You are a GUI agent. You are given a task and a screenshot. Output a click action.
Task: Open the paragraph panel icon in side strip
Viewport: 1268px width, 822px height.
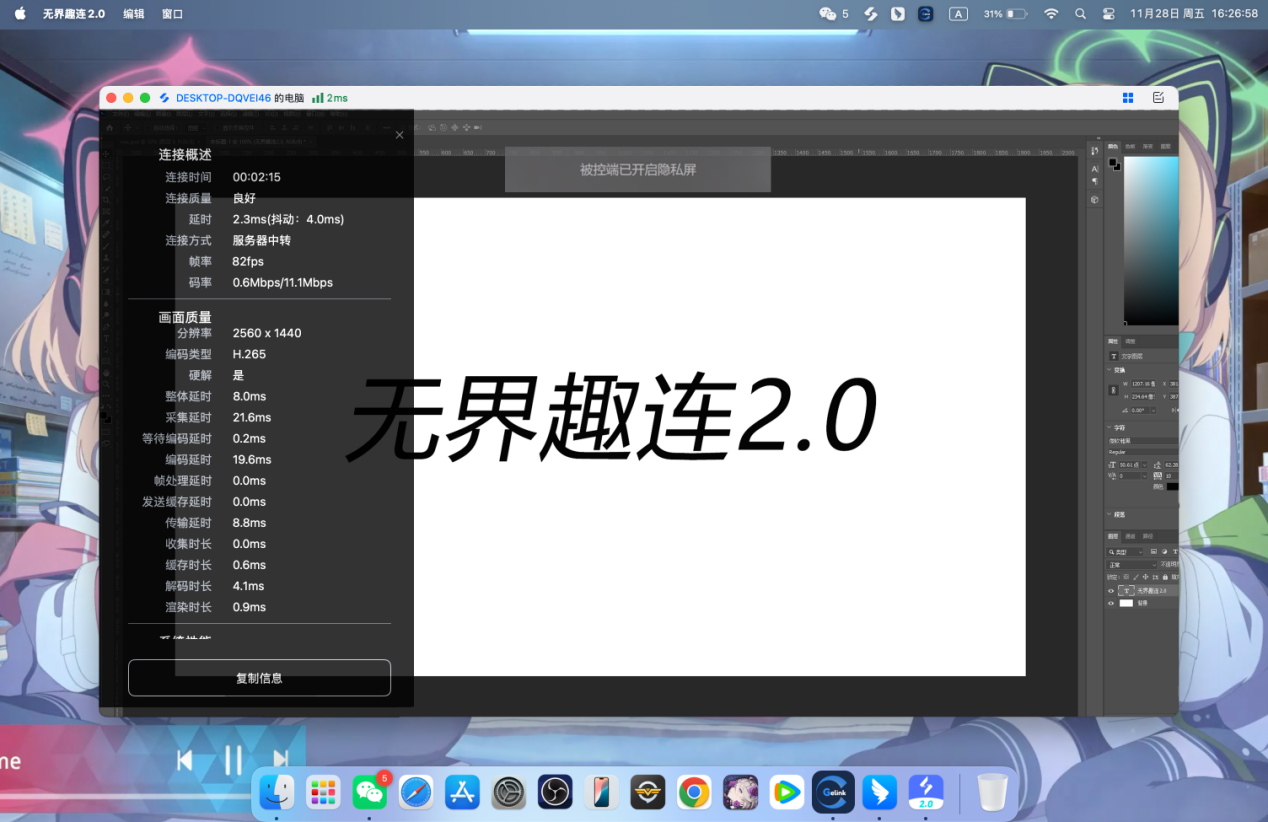click(1095, 181)
